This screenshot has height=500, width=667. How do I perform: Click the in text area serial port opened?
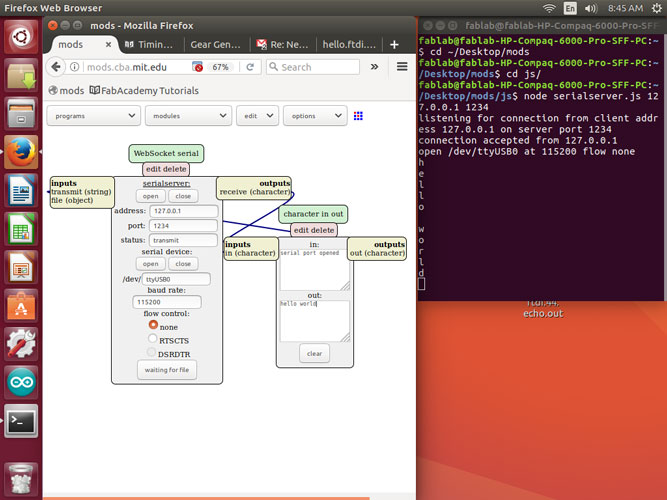[x=315, y=270]
